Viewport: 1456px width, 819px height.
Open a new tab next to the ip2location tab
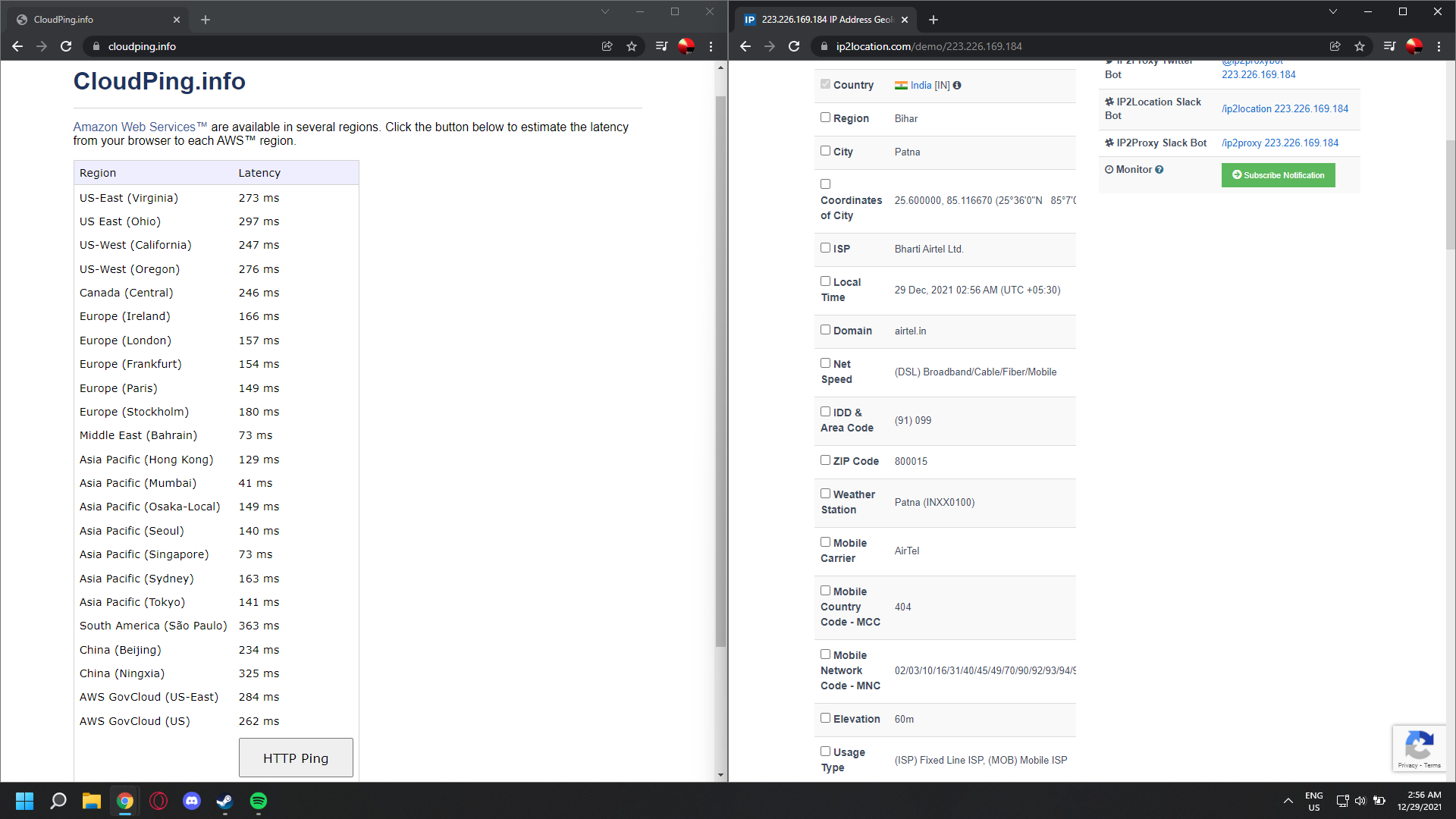click(x=934, y=20)
